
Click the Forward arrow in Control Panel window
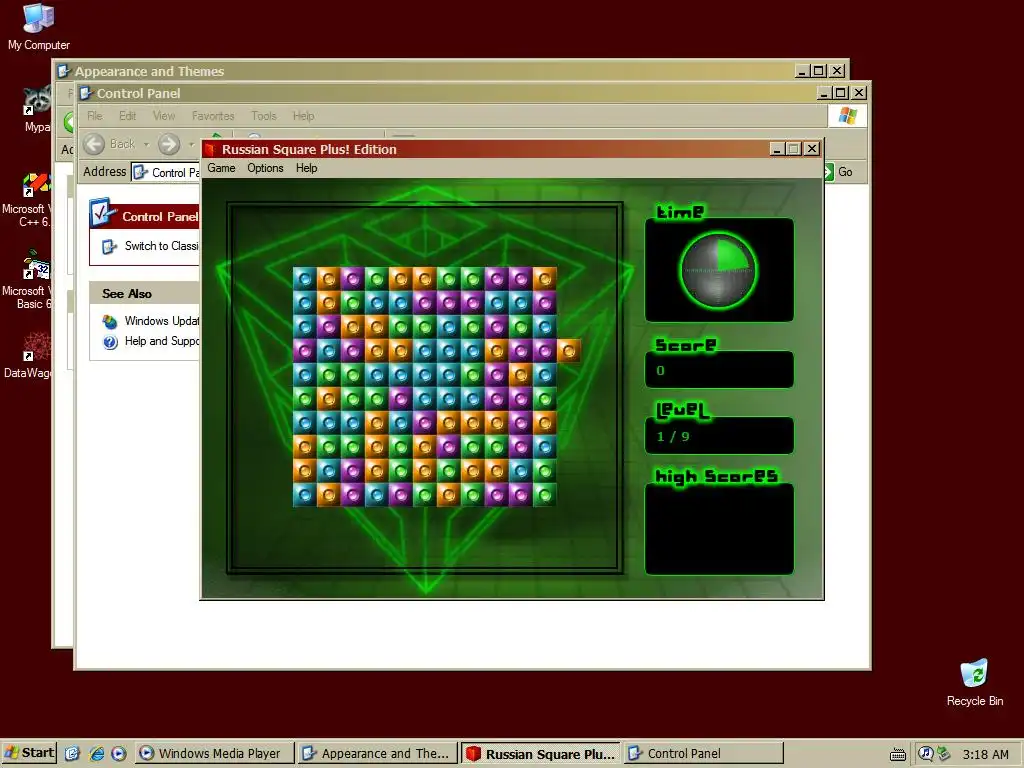(x=169, y=144)
